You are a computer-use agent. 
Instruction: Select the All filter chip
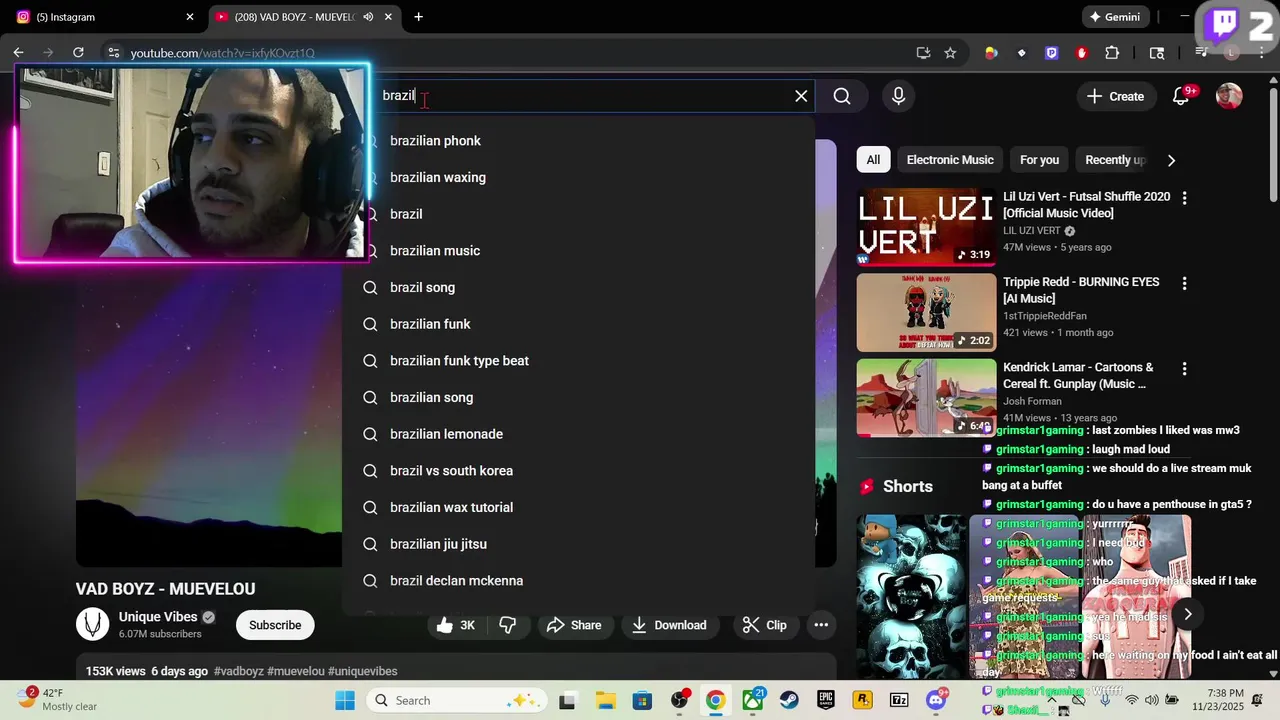pos(873,160)
